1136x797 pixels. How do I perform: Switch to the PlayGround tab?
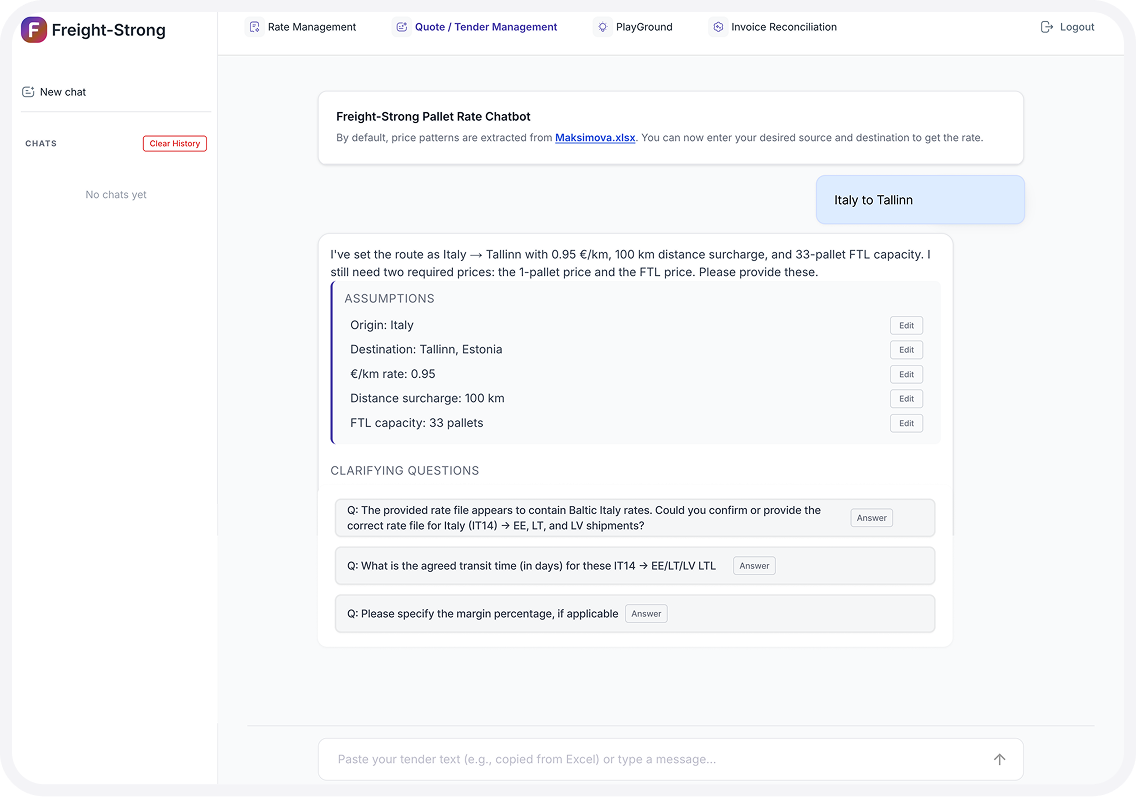point(643,27)
